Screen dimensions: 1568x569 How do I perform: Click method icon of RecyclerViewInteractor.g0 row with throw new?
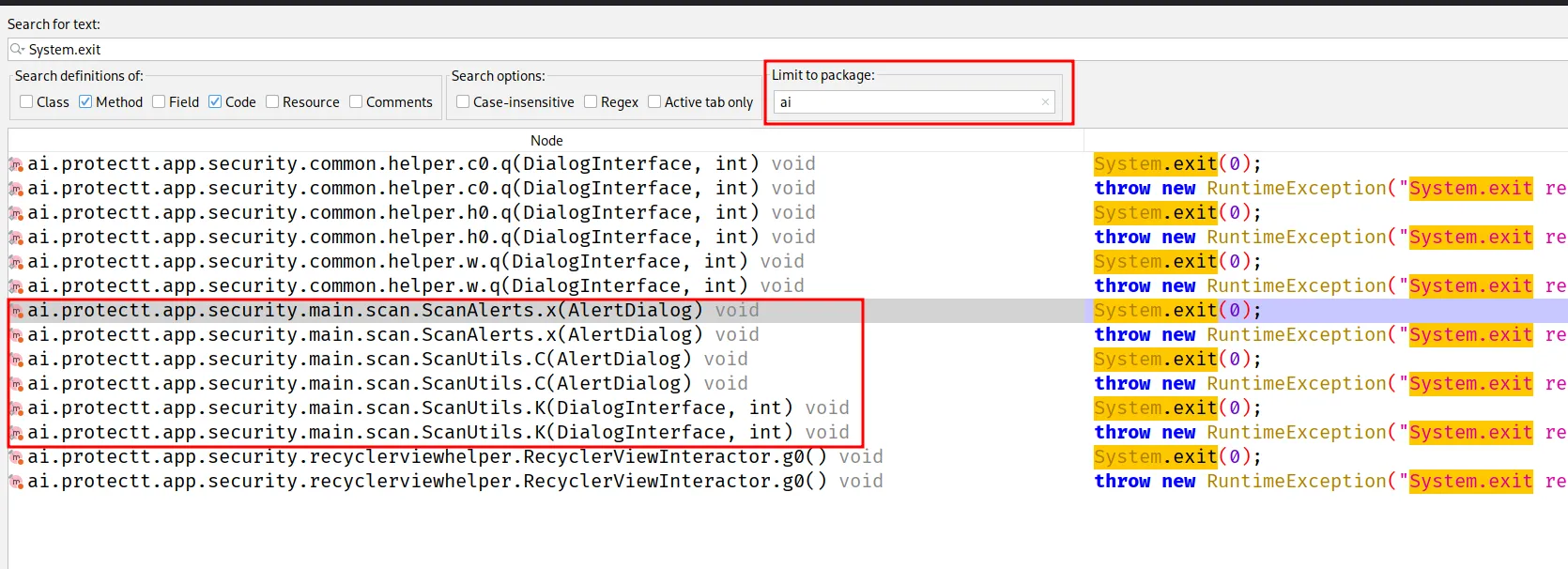pos(16,482)
